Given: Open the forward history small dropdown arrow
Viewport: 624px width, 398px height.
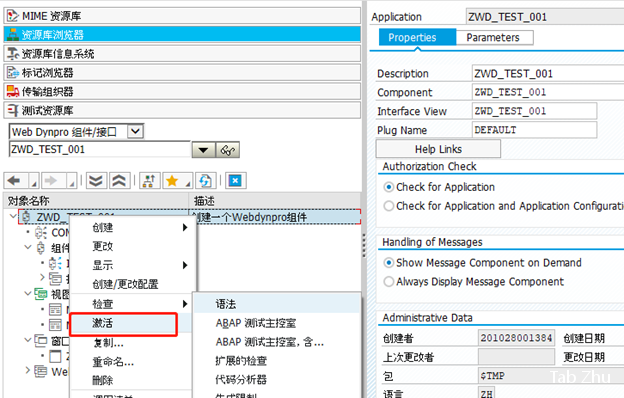Looking at the screenshot, I should 72,182.
